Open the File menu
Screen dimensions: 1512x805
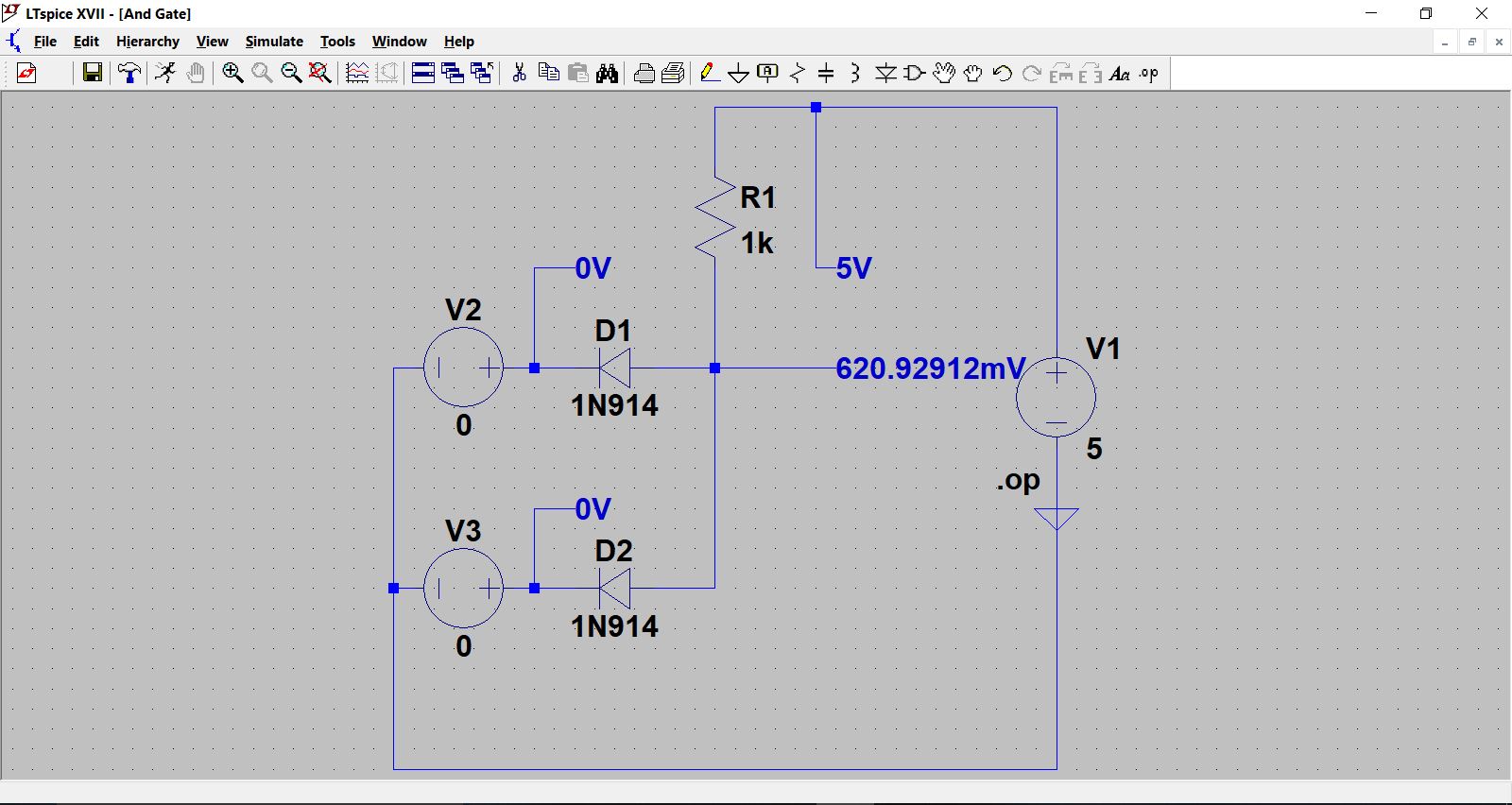tap(45, 42)
